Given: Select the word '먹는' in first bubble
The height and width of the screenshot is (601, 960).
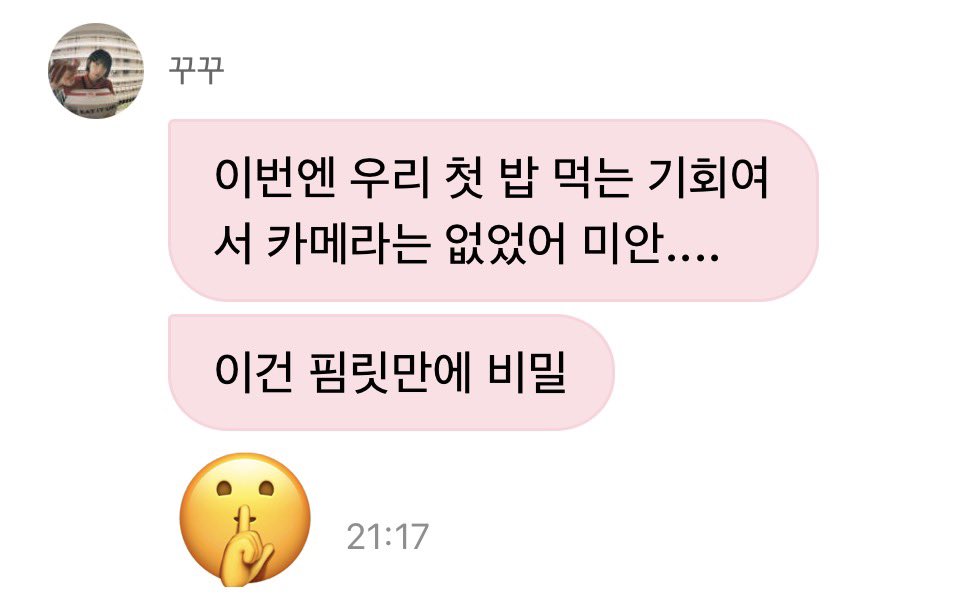Looking at the screenshot, I should tap(592, 177).
